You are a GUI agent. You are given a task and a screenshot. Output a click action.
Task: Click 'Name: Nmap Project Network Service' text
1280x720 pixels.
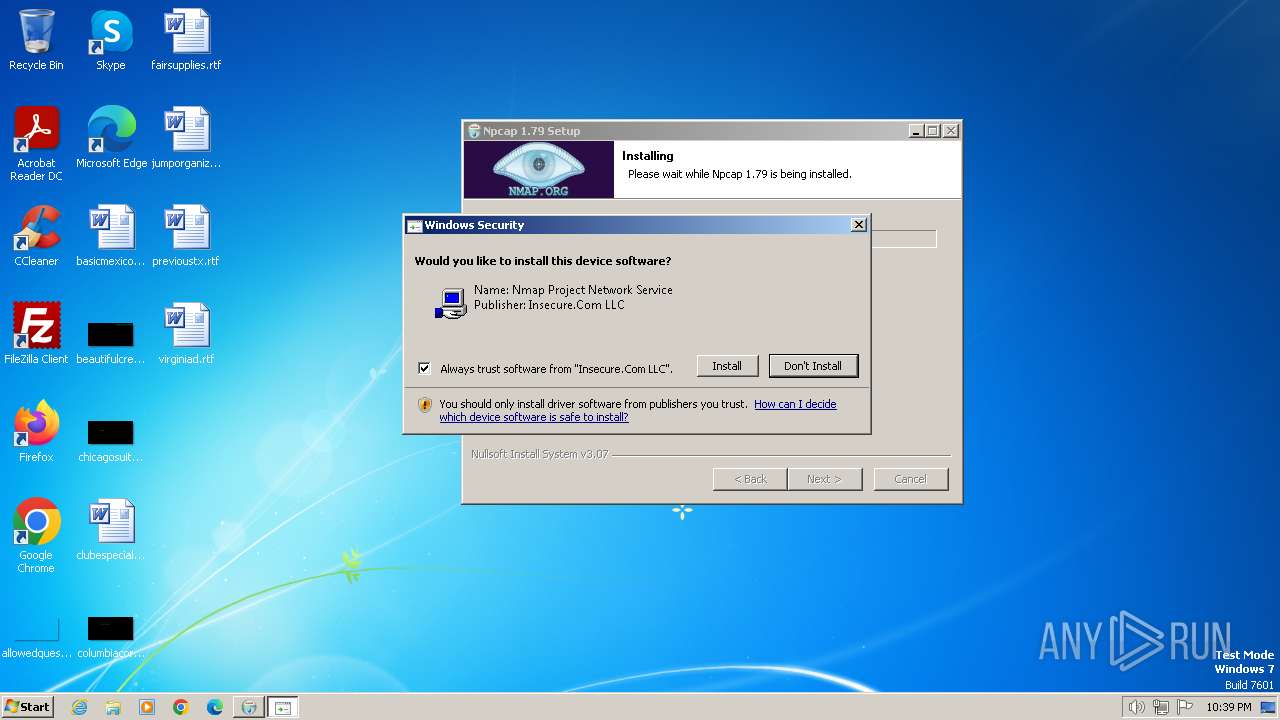pyautogui.click(x=573, y=290)
